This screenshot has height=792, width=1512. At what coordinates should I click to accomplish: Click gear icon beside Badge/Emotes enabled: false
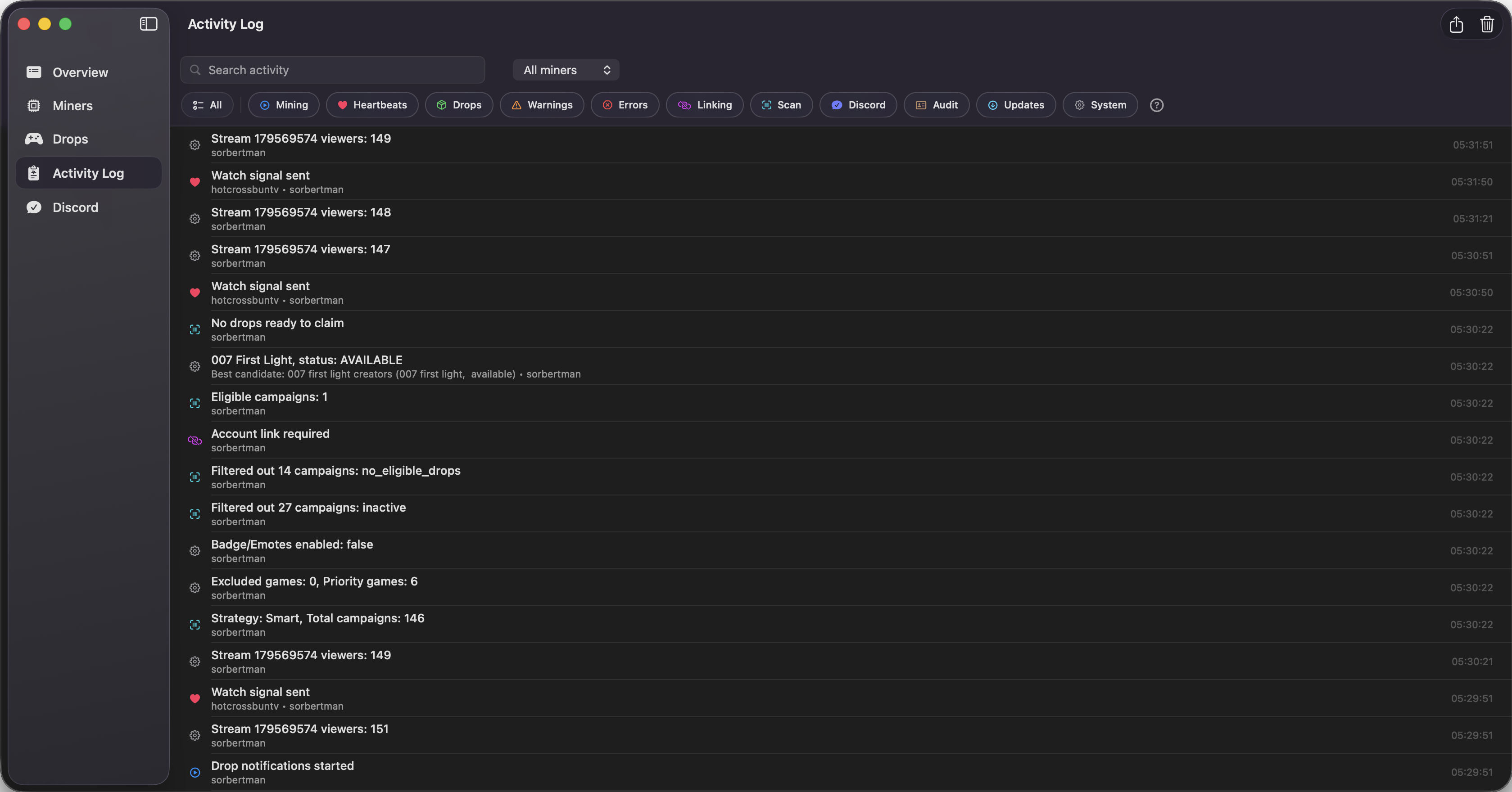(x=195, y=551)
